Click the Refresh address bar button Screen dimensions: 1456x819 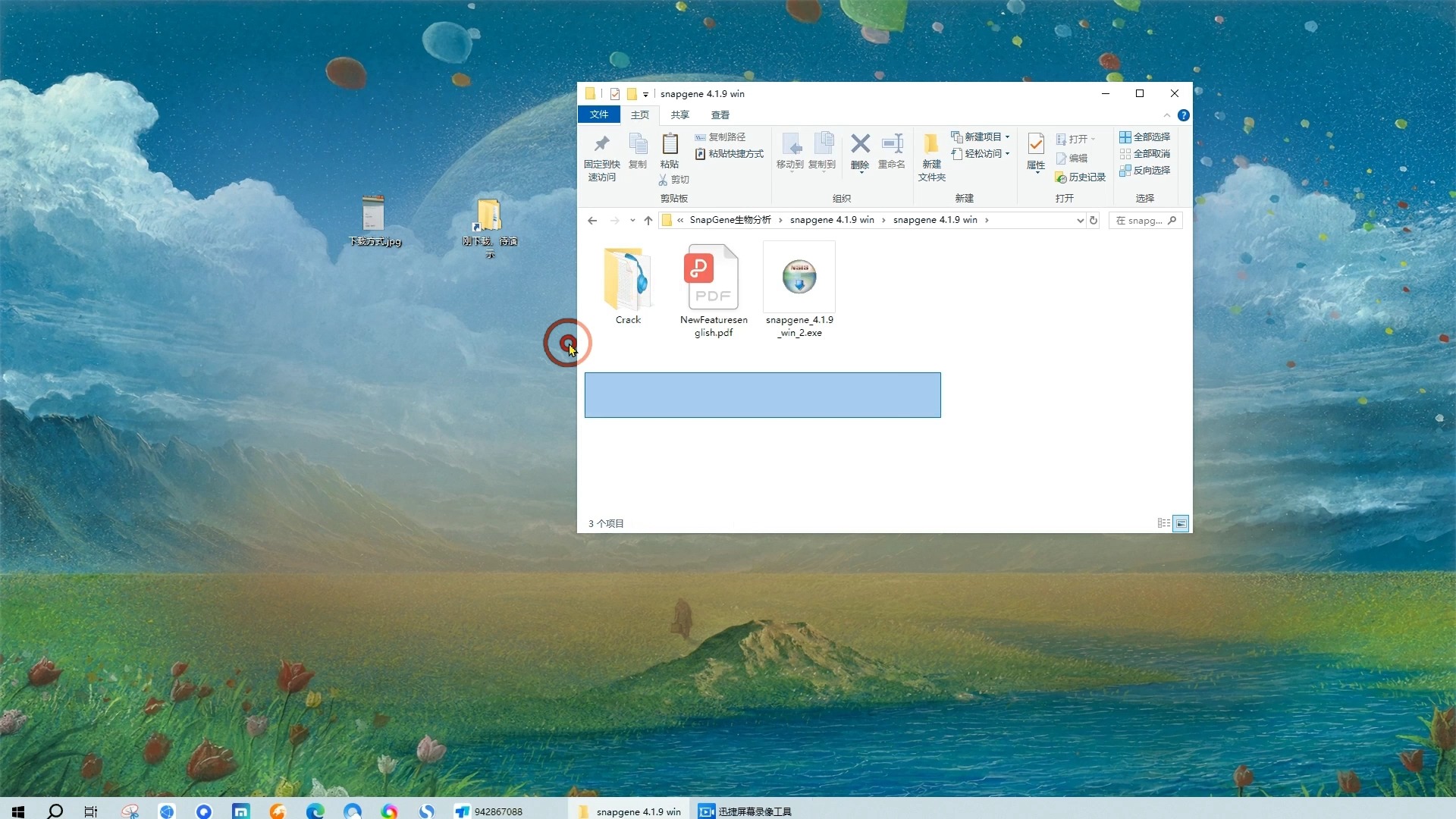click(1094, 221)
